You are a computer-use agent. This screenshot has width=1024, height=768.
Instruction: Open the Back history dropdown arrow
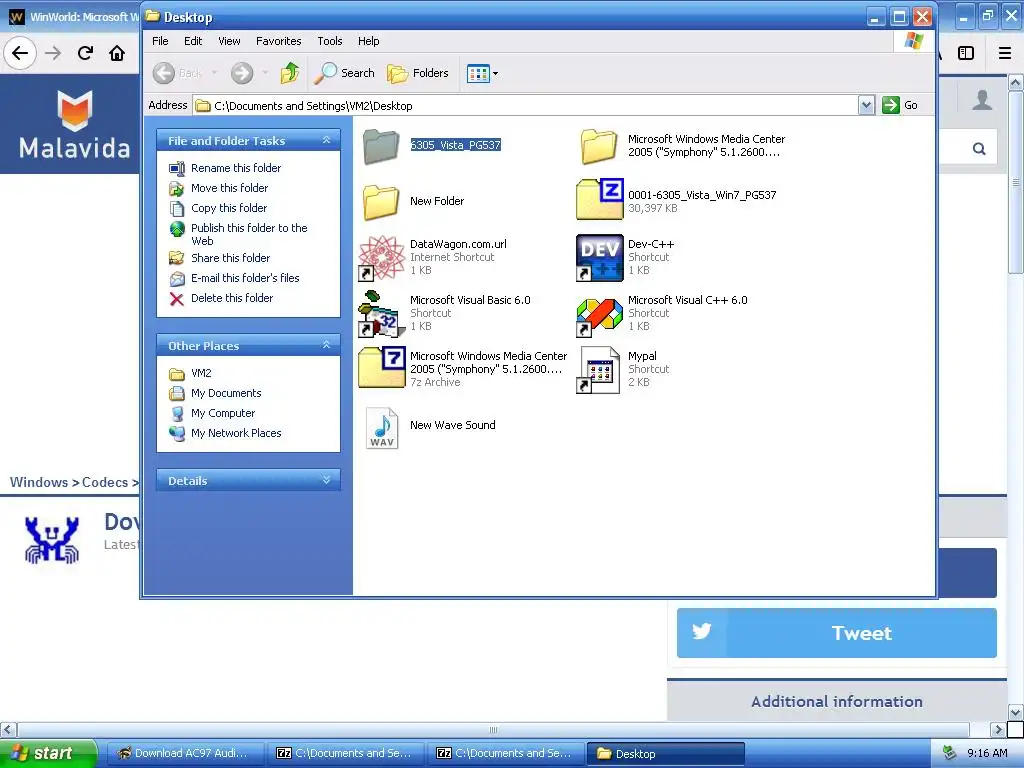(214, 73)
